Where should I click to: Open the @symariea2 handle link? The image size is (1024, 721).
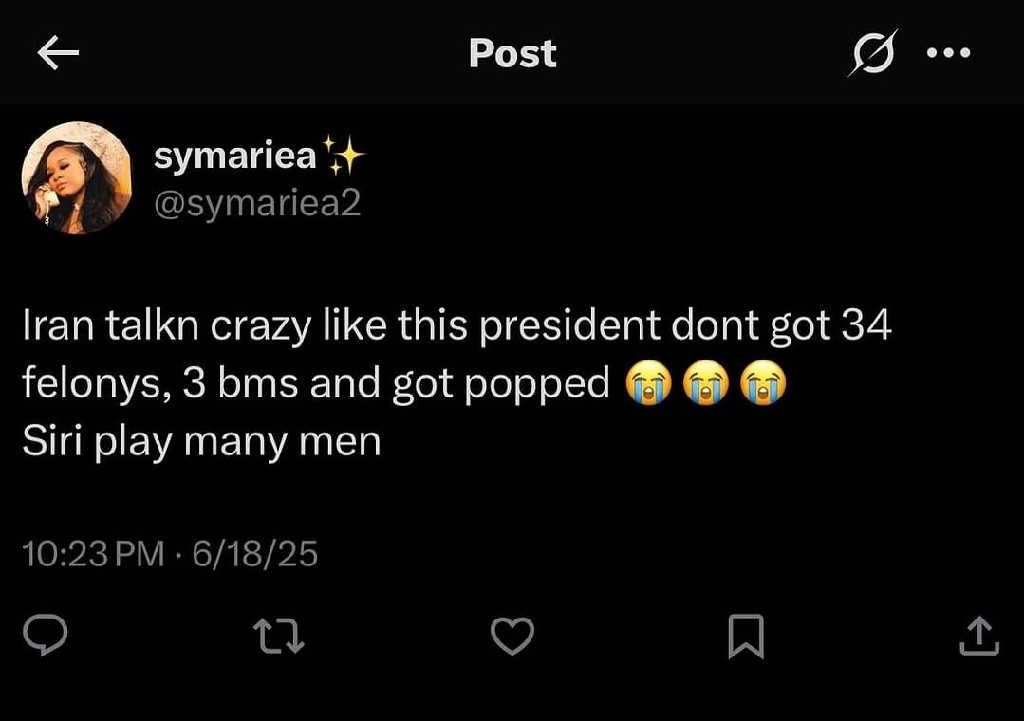(257, 203)
